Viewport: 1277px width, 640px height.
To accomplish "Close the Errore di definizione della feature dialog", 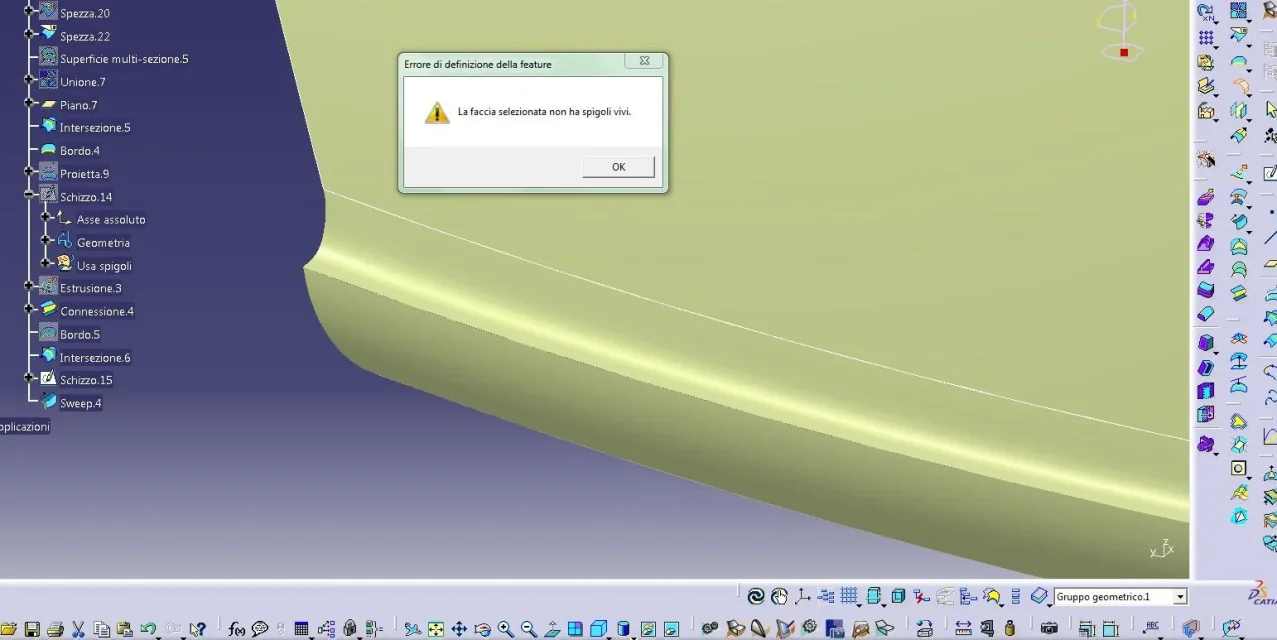I will coord(644,62).
